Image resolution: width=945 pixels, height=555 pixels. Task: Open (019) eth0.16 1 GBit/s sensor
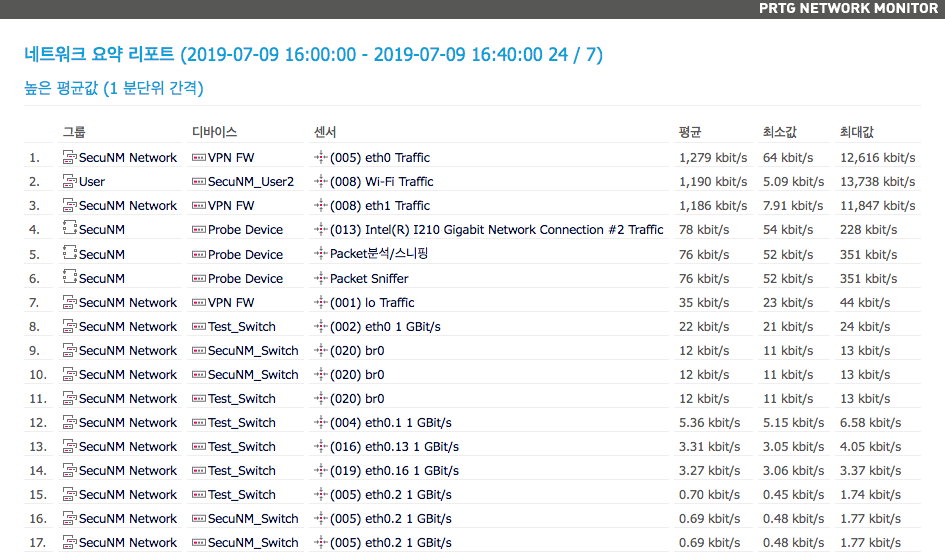394,471
